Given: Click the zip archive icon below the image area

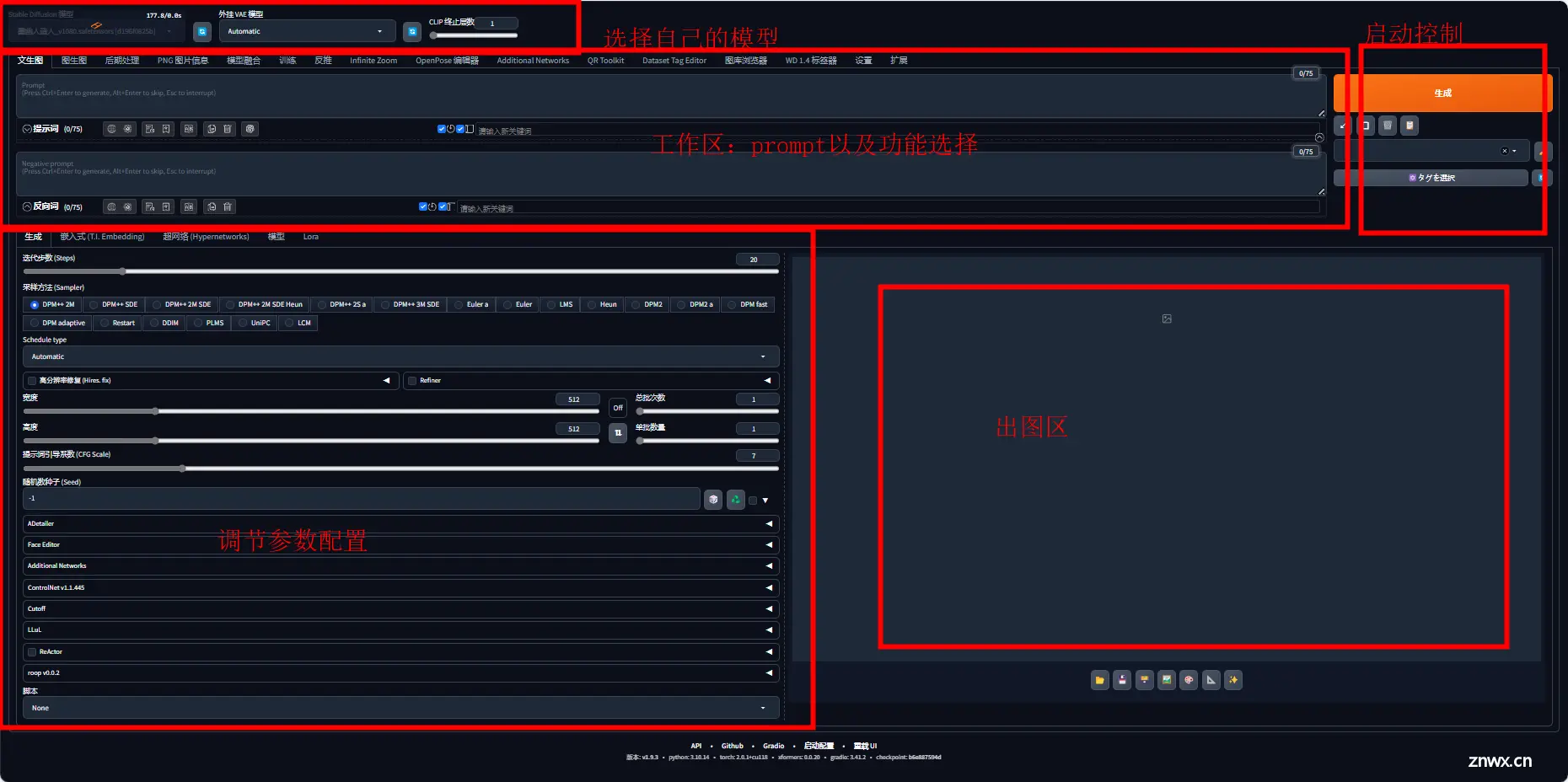Looking at the screenshot, I should tap(1144, 680).
